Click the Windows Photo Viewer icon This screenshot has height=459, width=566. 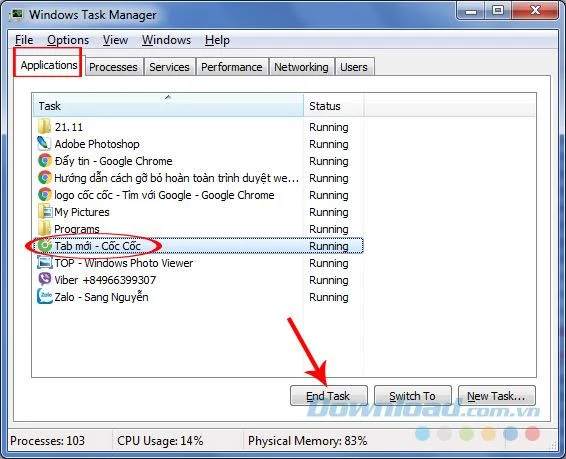(x=45, y=262)
